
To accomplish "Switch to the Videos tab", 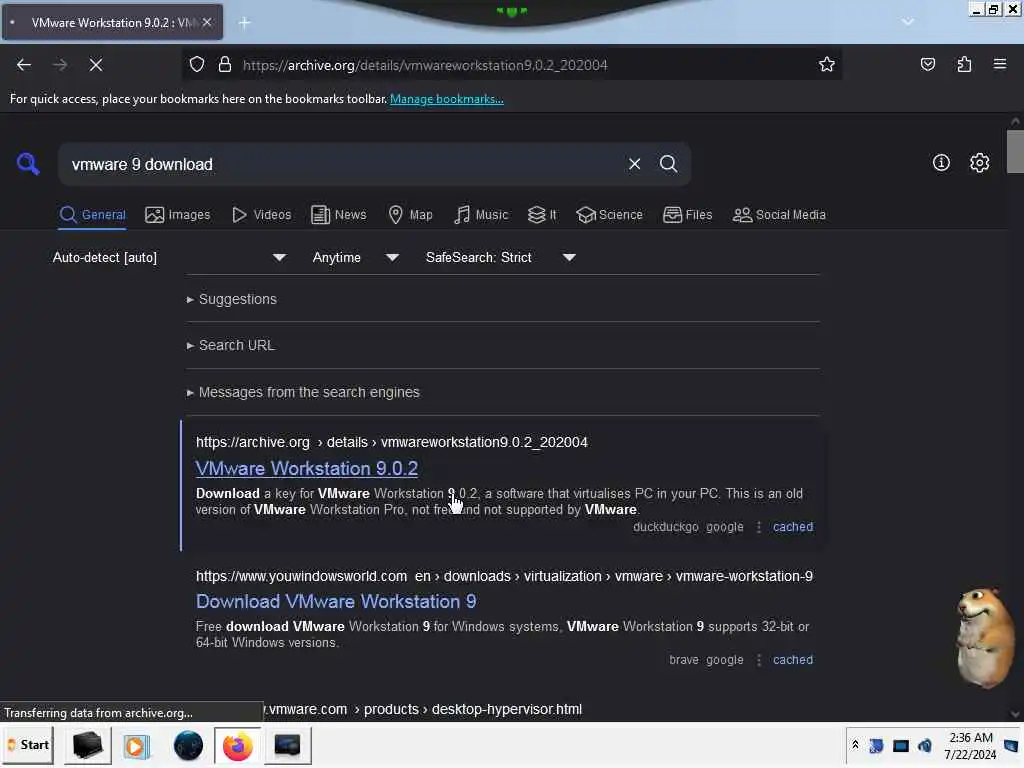I will point(262,215).
